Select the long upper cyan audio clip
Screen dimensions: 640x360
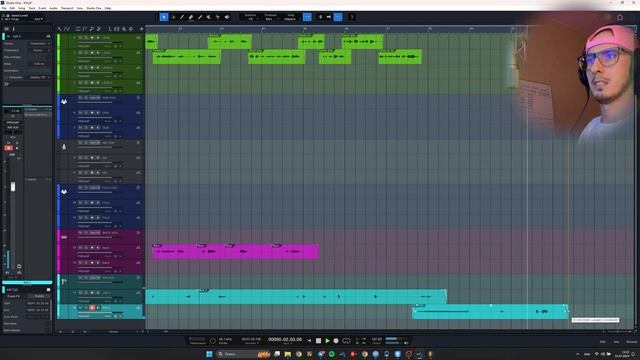(296, 296)
